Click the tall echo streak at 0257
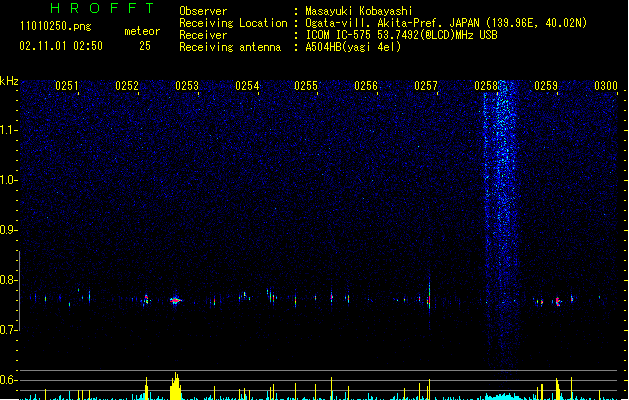The height and width of the screenshot is (400, 629). click(429, 297)
